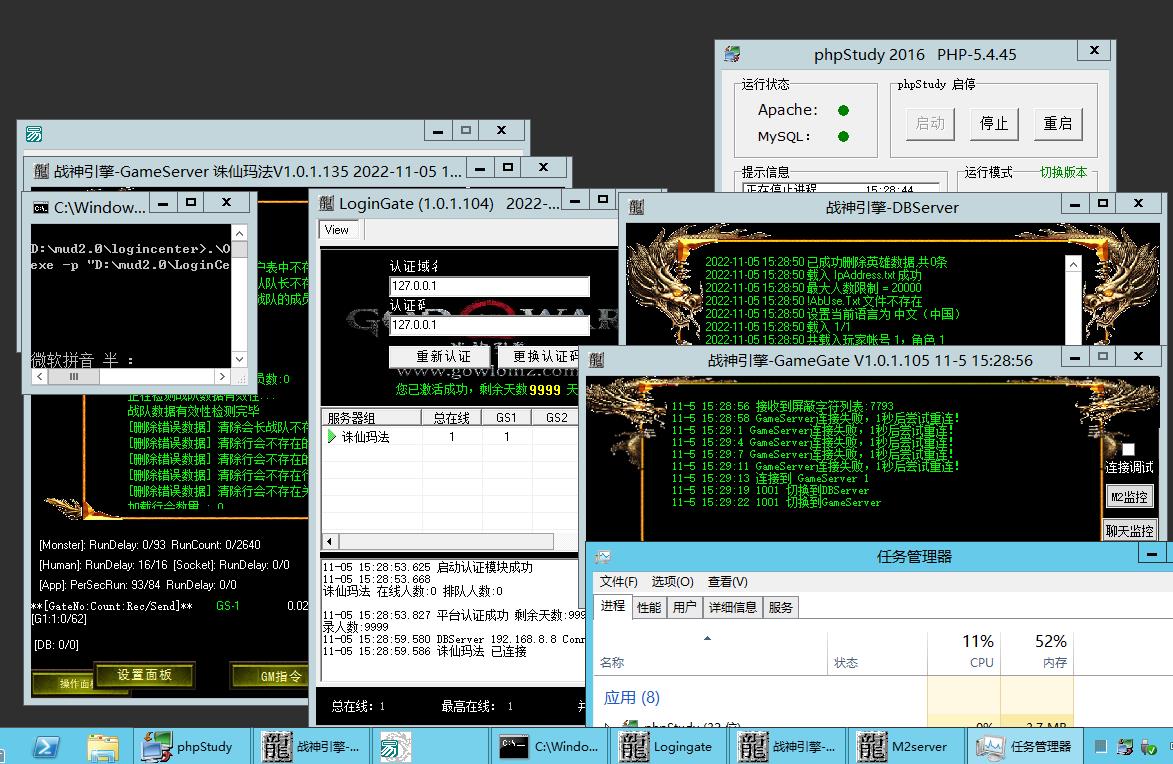
Task: Open 选项(O) menu in Task Manager
Action: click(x=673, y=581)
